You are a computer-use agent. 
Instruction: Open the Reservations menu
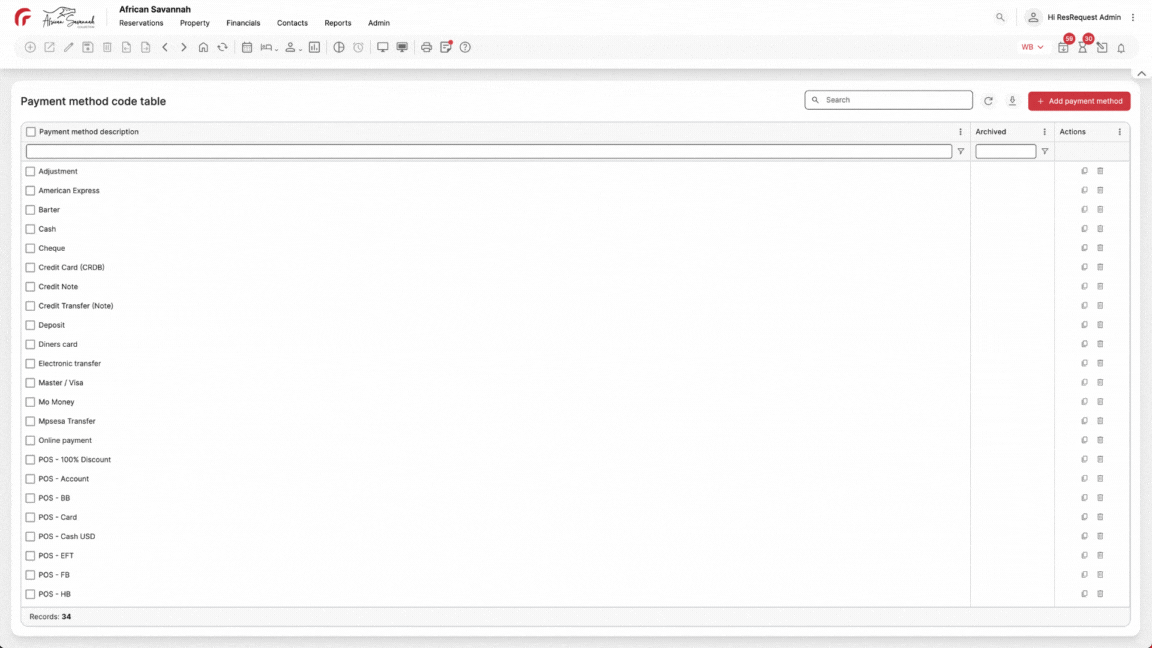pos(141,23)
